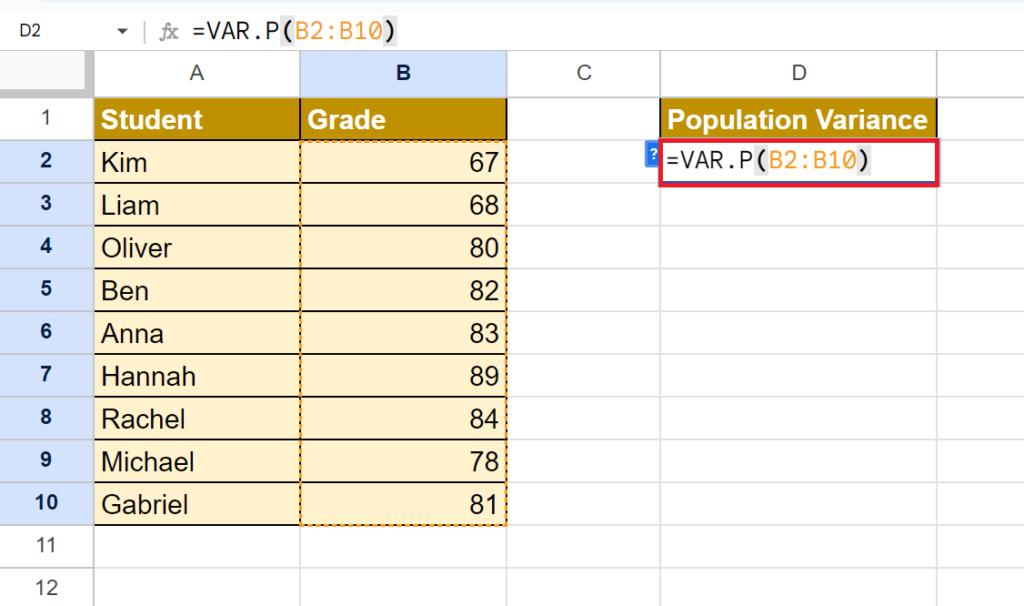Select column A header
This screenshot has width=1024, height=606.
[196, 73]
